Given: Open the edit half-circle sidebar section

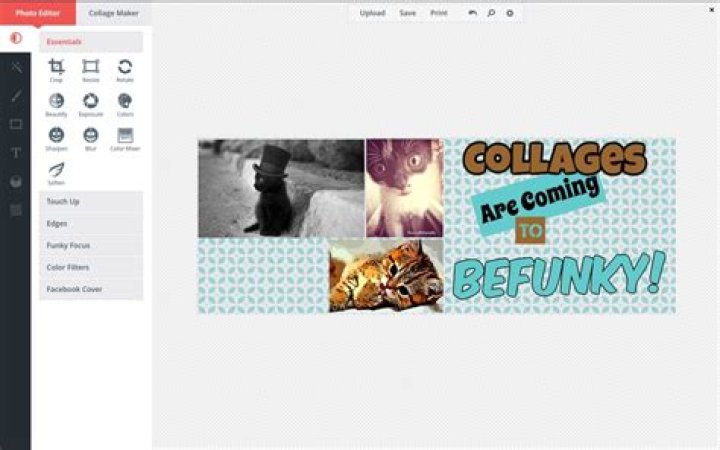Looking at the screenshot, I should (x=16, y=38).
